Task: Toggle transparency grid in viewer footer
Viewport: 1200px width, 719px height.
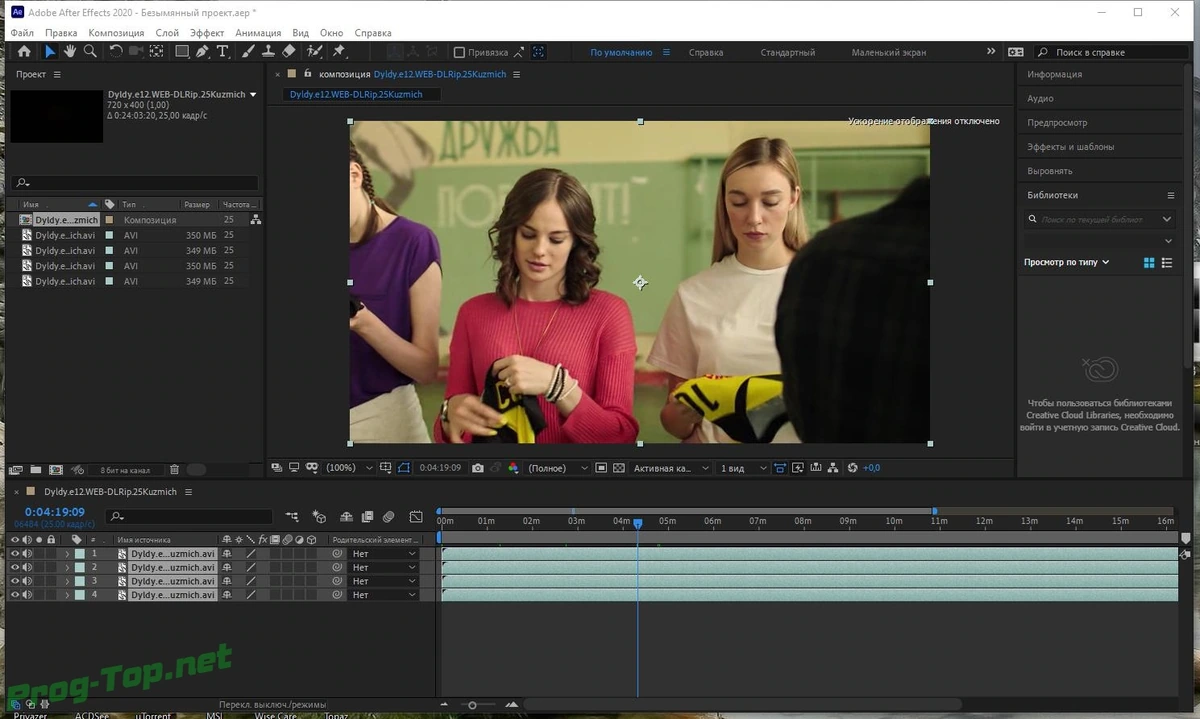Action: [619, 468]
